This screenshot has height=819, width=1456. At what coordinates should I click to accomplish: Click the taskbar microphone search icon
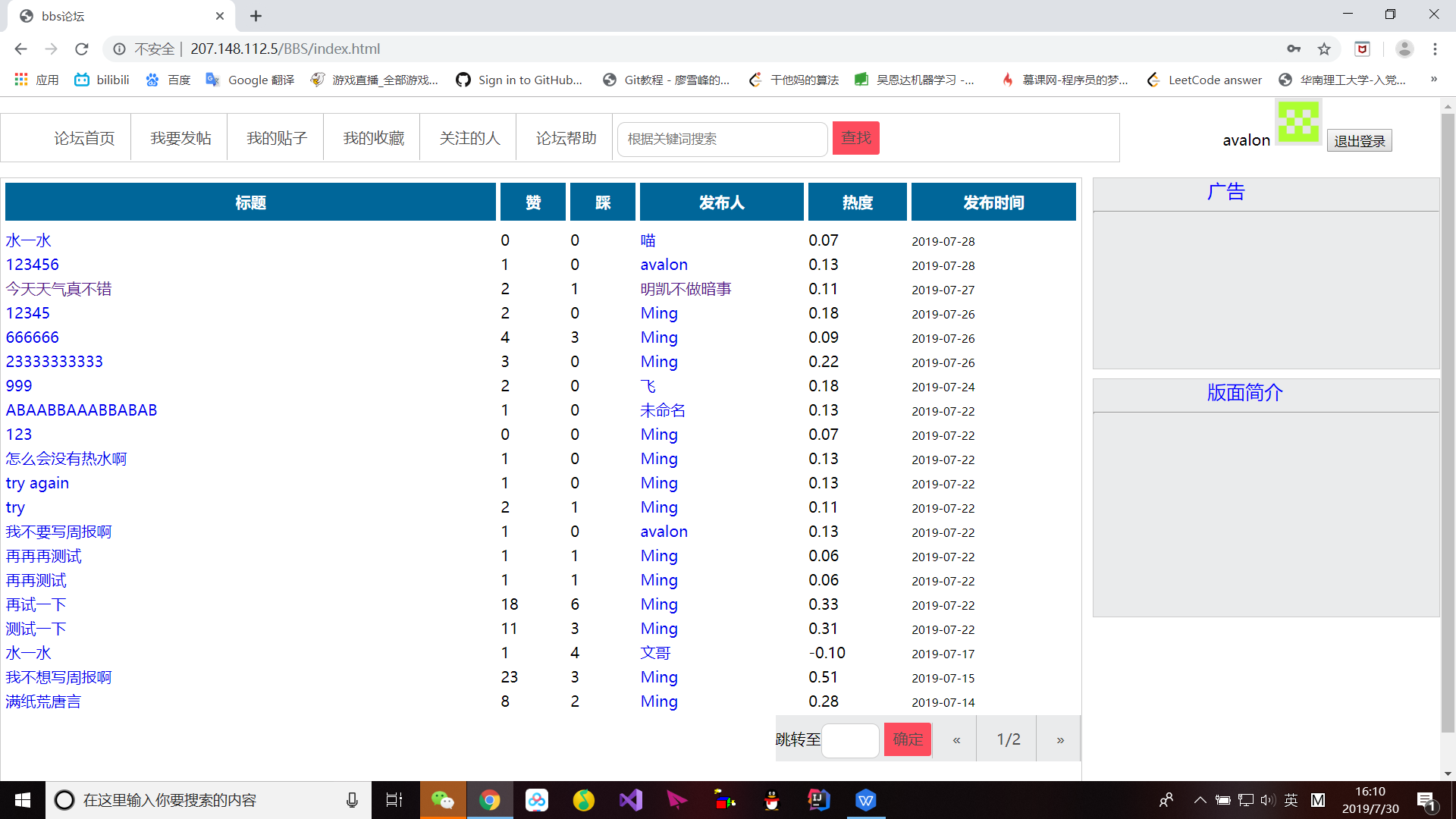click(352, 800)
